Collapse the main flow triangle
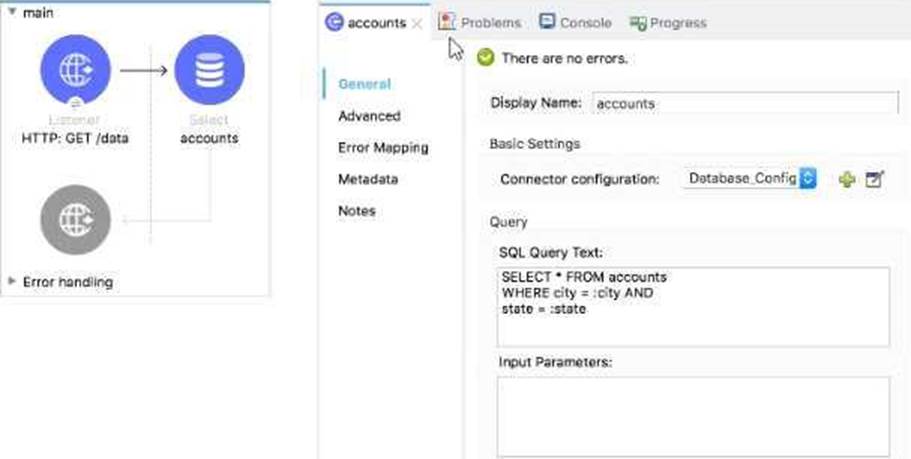 pos(11,13)
